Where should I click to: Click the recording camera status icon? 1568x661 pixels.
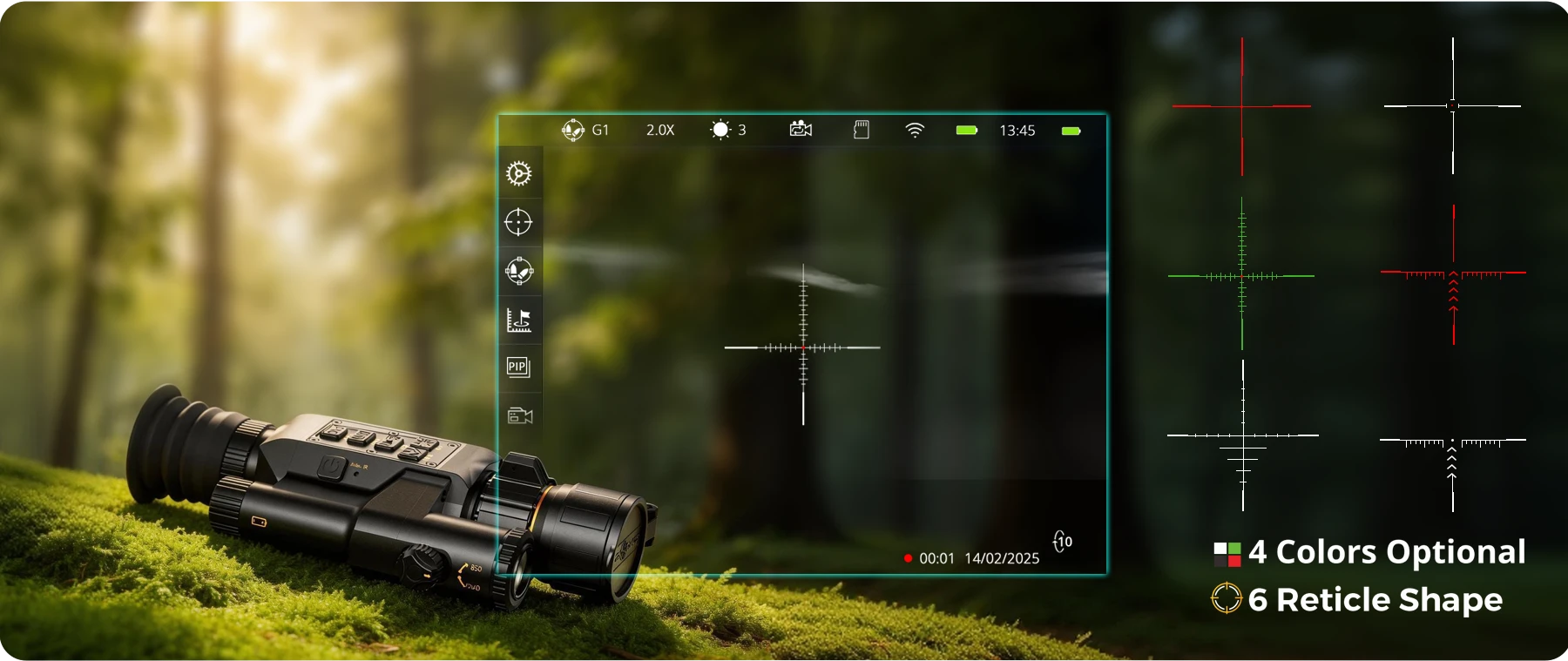point(801,130)
